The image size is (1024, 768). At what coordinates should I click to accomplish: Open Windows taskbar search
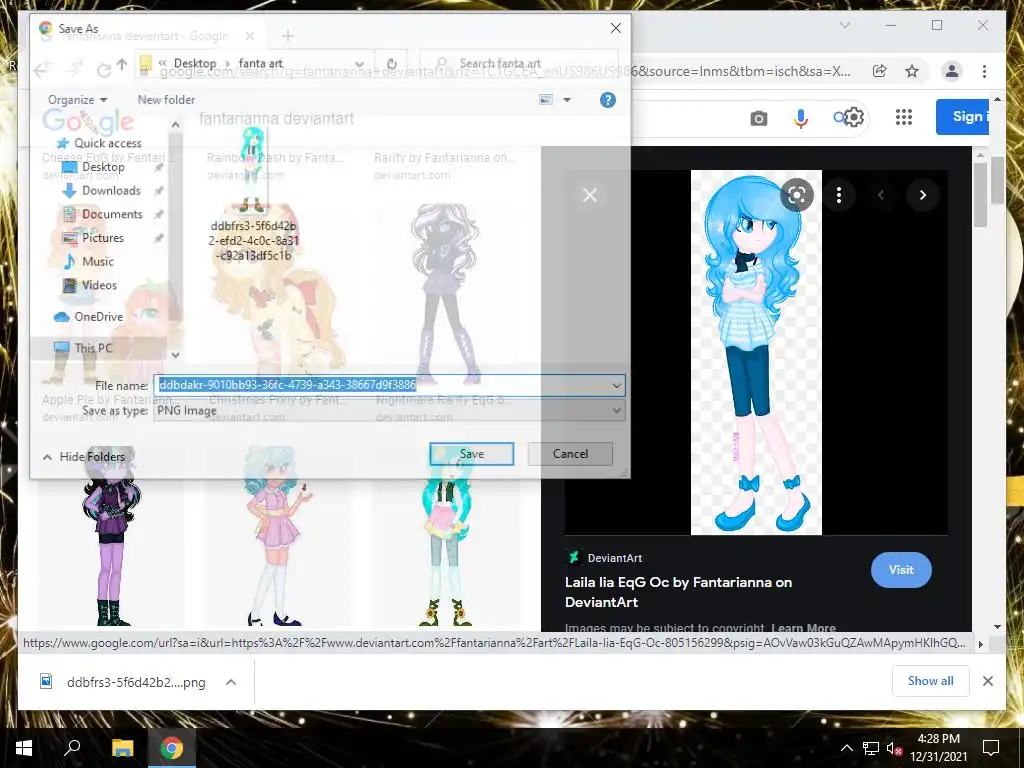coord(72,748)
